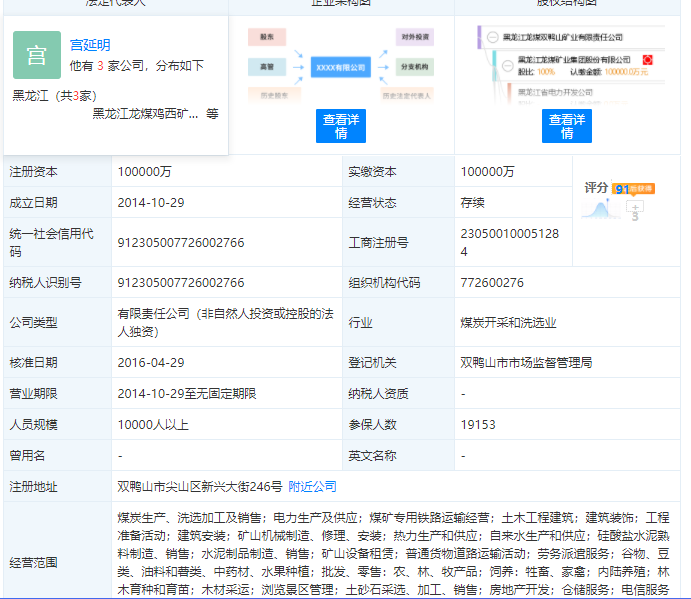Click the unified social credit code value
691x599 pixels.
(x=181, y=242)
